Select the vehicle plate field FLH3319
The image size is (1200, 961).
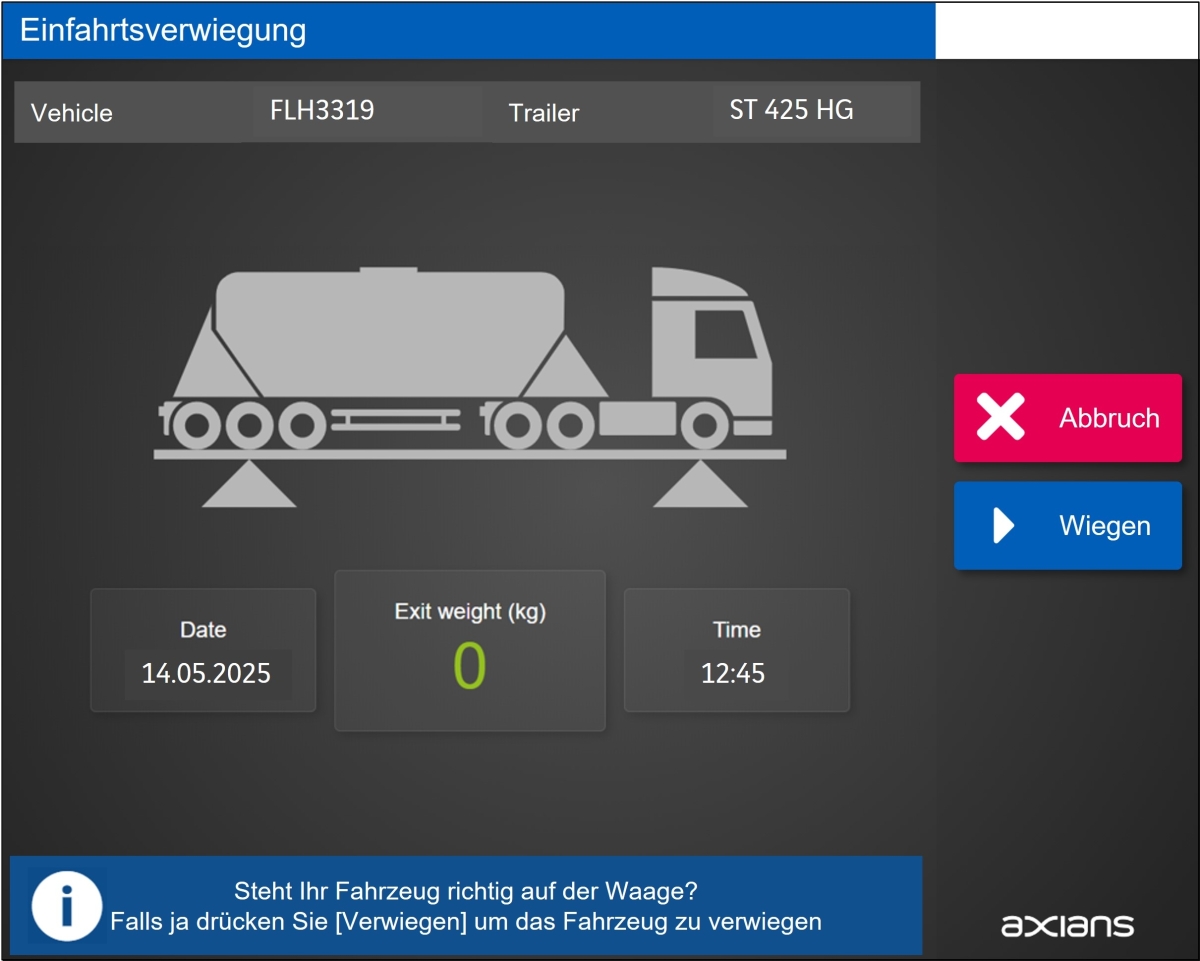[365, 111]
